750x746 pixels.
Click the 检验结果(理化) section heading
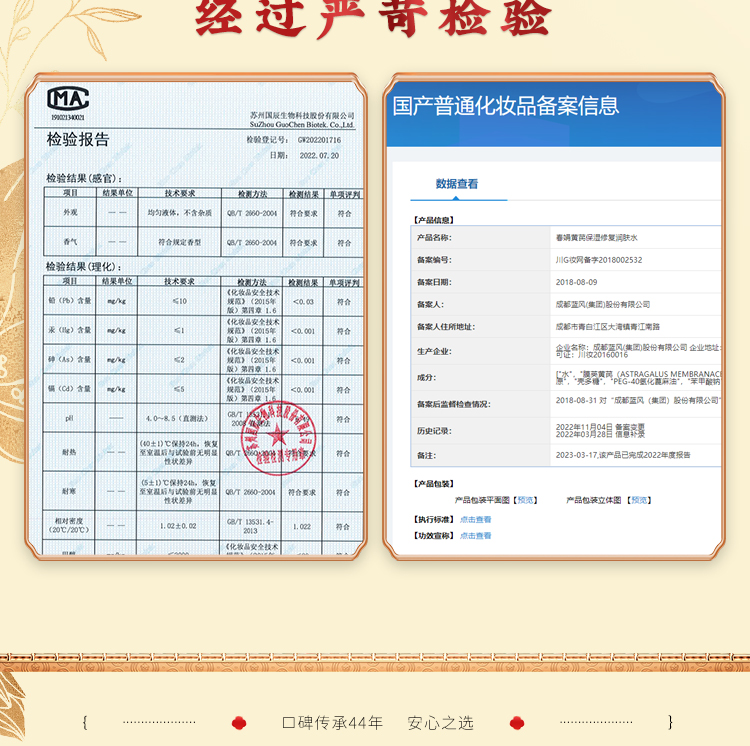(84, 267)
